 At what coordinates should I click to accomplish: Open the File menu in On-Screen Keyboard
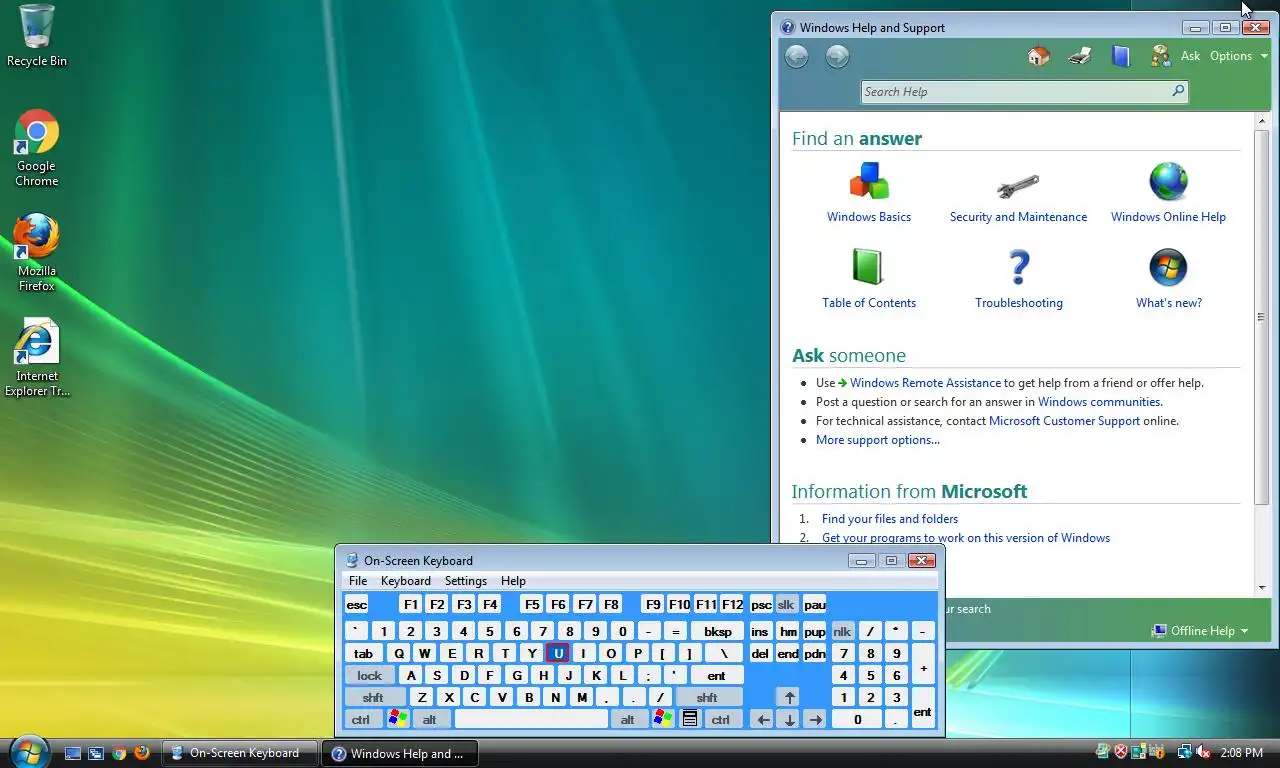358,580
